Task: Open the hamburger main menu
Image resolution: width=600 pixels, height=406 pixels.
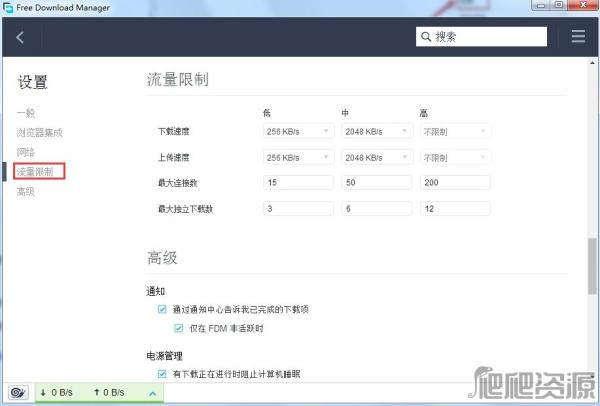Action: point(578,36)
